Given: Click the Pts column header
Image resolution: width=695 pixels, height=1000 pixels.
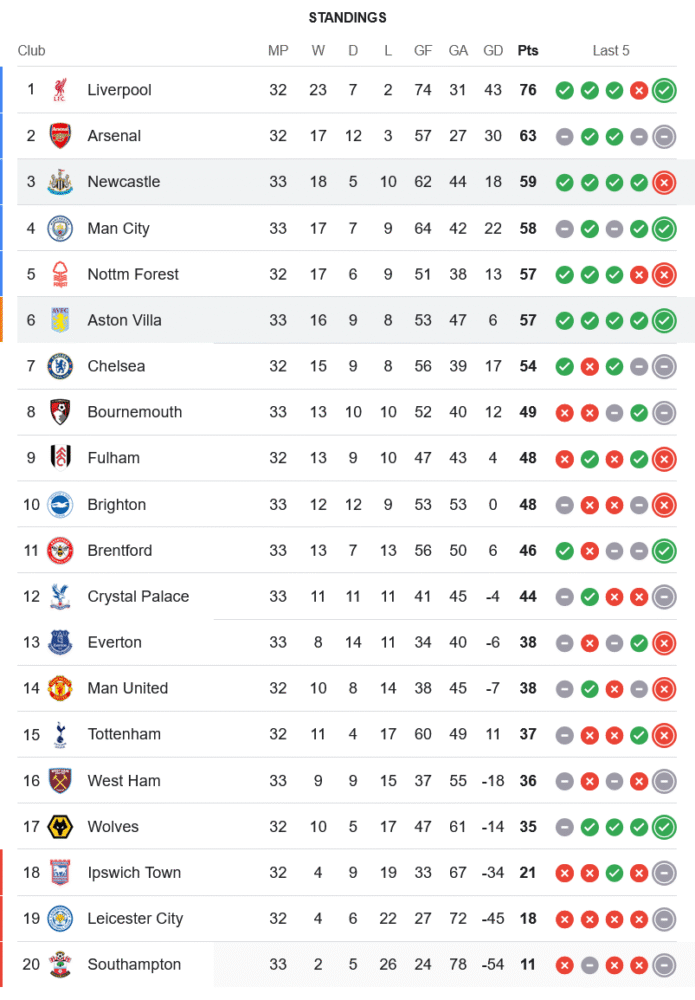Looking at the screenshot, I should point(527,51).
